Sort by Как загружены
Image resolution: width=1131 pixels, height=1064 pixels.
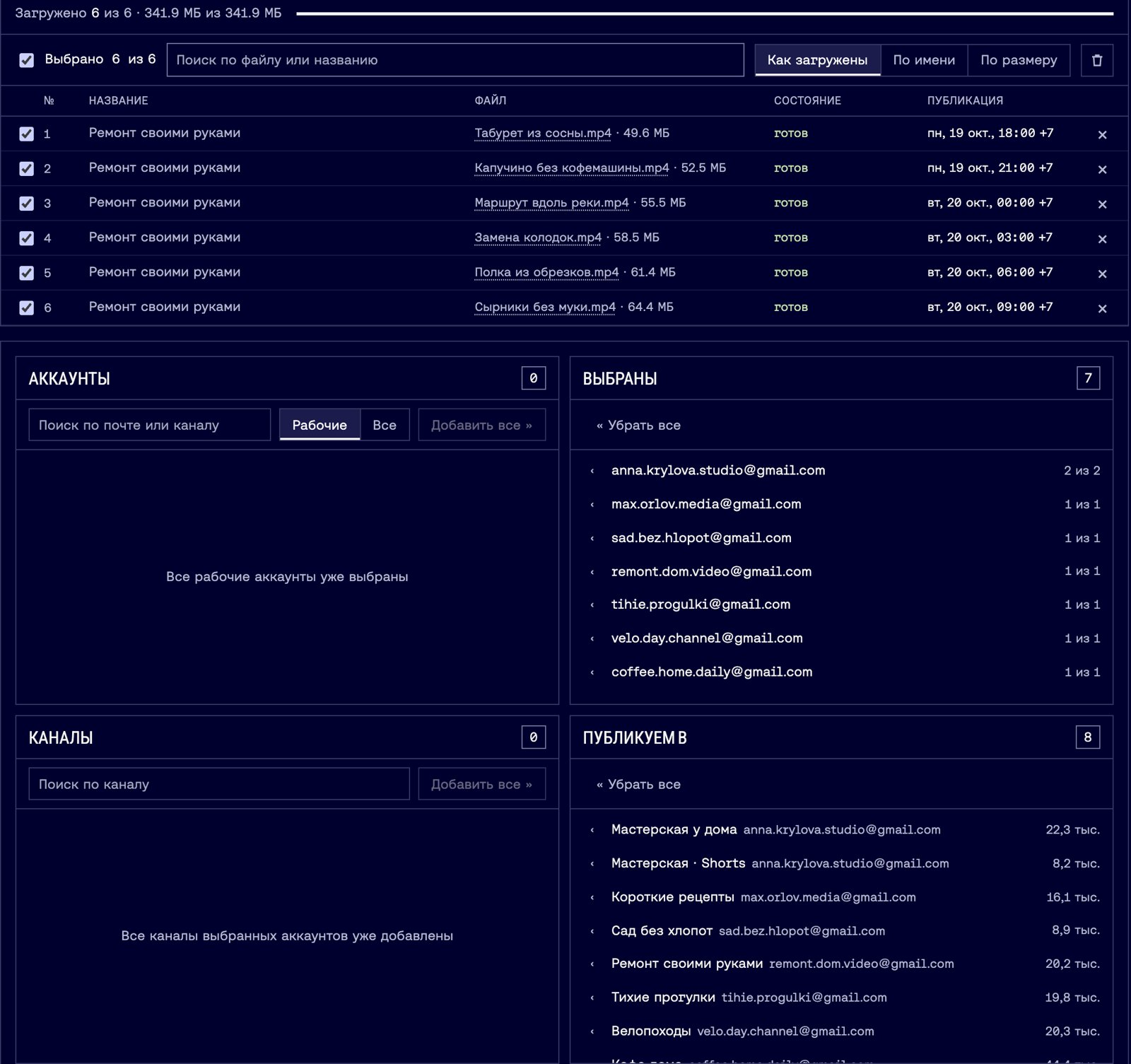pos(817,60)
